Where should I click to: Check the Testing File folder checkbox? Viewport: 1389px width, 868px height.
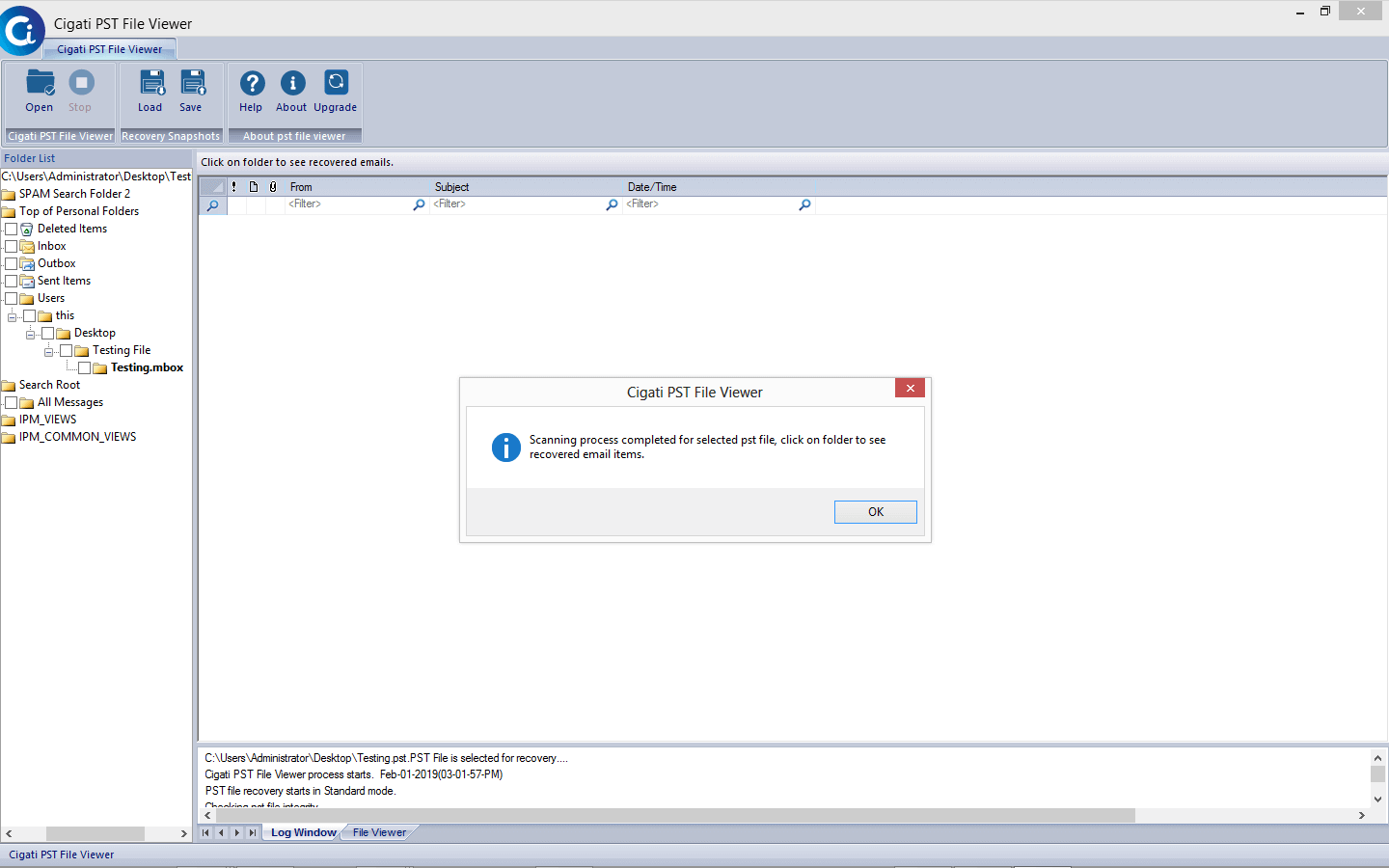67,350
